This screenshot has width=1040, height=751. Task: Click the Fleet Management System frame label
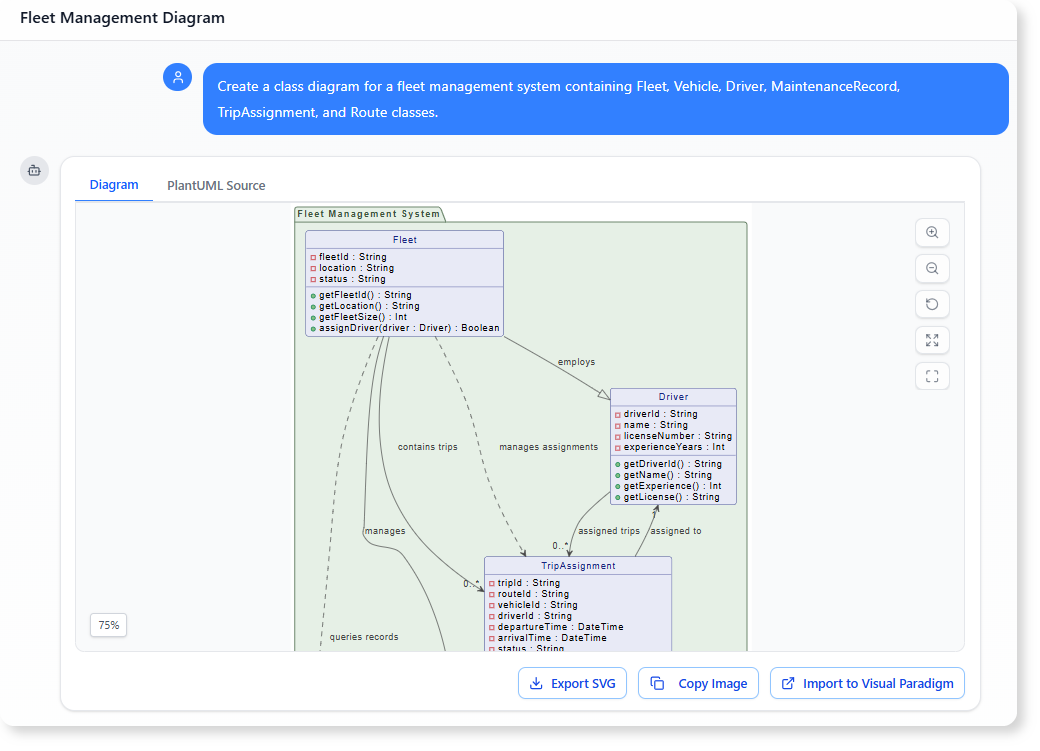point(368,213)
